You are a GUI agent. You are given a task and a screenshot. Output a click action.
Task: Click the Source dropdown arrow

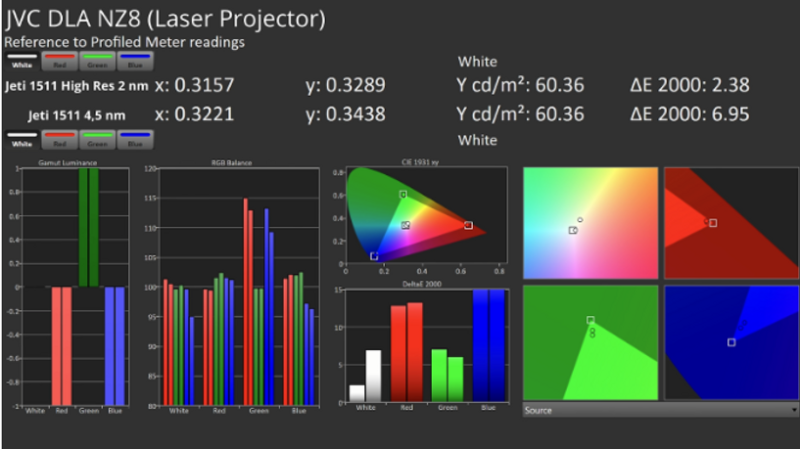pos(794,410)
